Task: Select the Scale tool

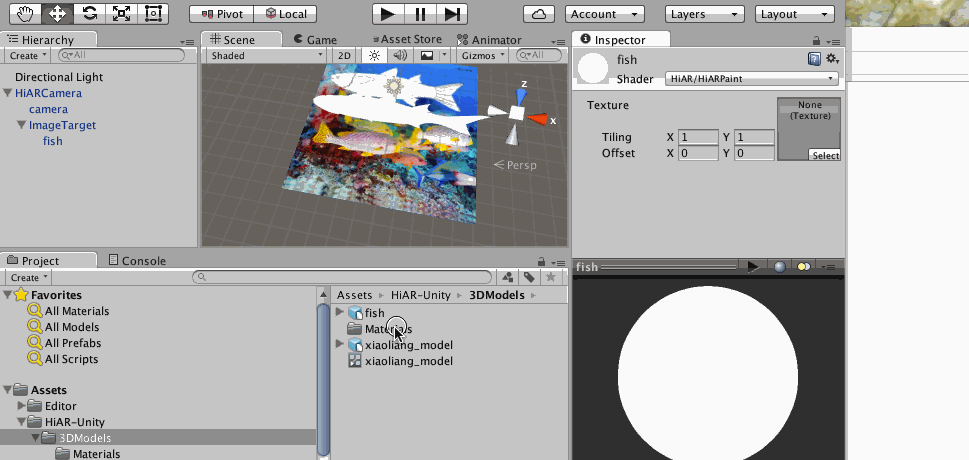Action: (x=121, y=14)
